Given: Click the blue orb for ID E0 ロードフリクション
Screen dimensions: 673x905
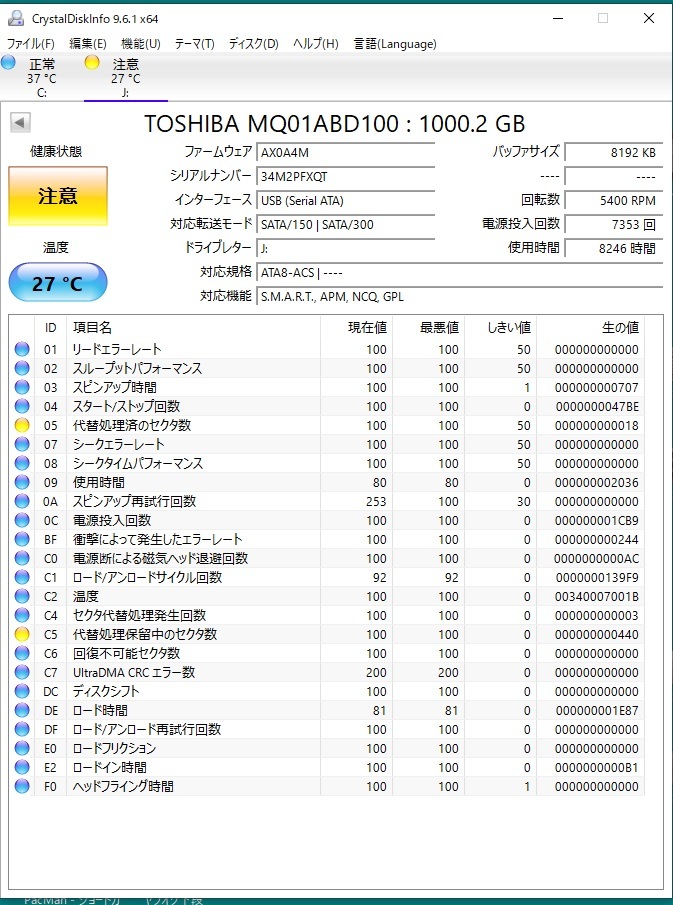Looking at the screenshot, I should pos(22,749).
